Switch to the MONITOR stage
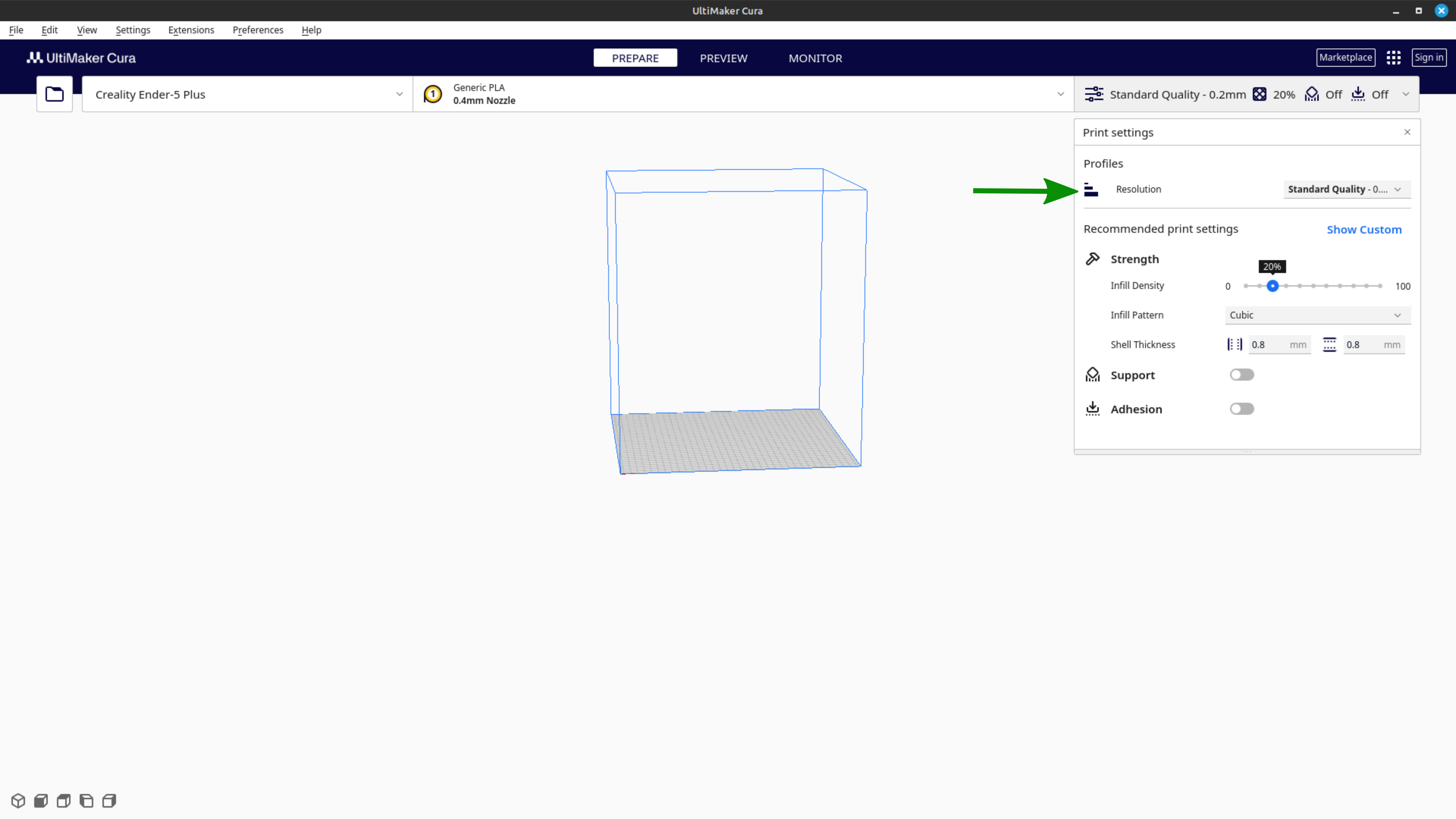 pyautogui.click(x=815, y=58)
